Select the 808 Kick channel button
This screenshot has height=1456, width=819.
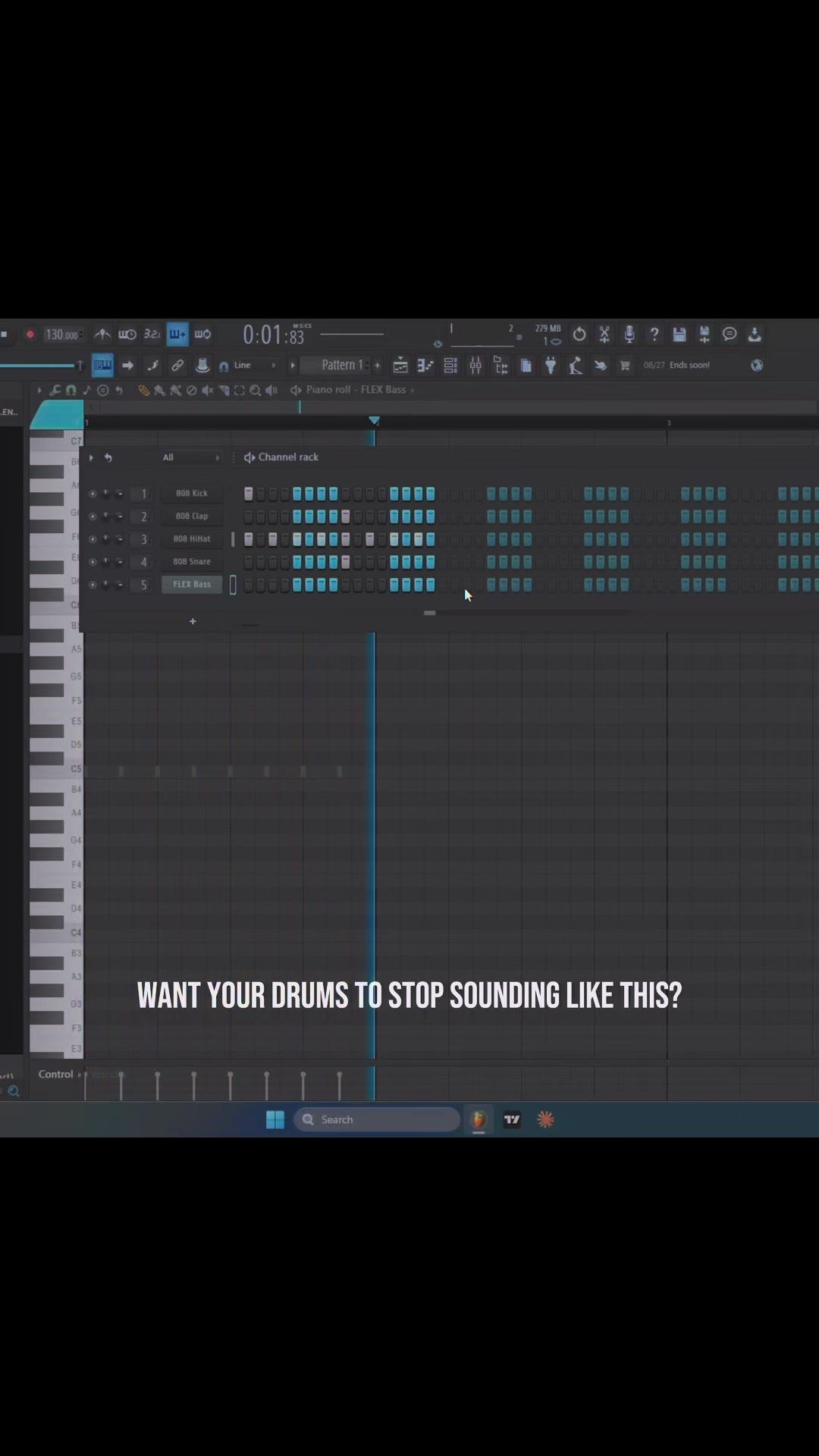coord(192,494)
